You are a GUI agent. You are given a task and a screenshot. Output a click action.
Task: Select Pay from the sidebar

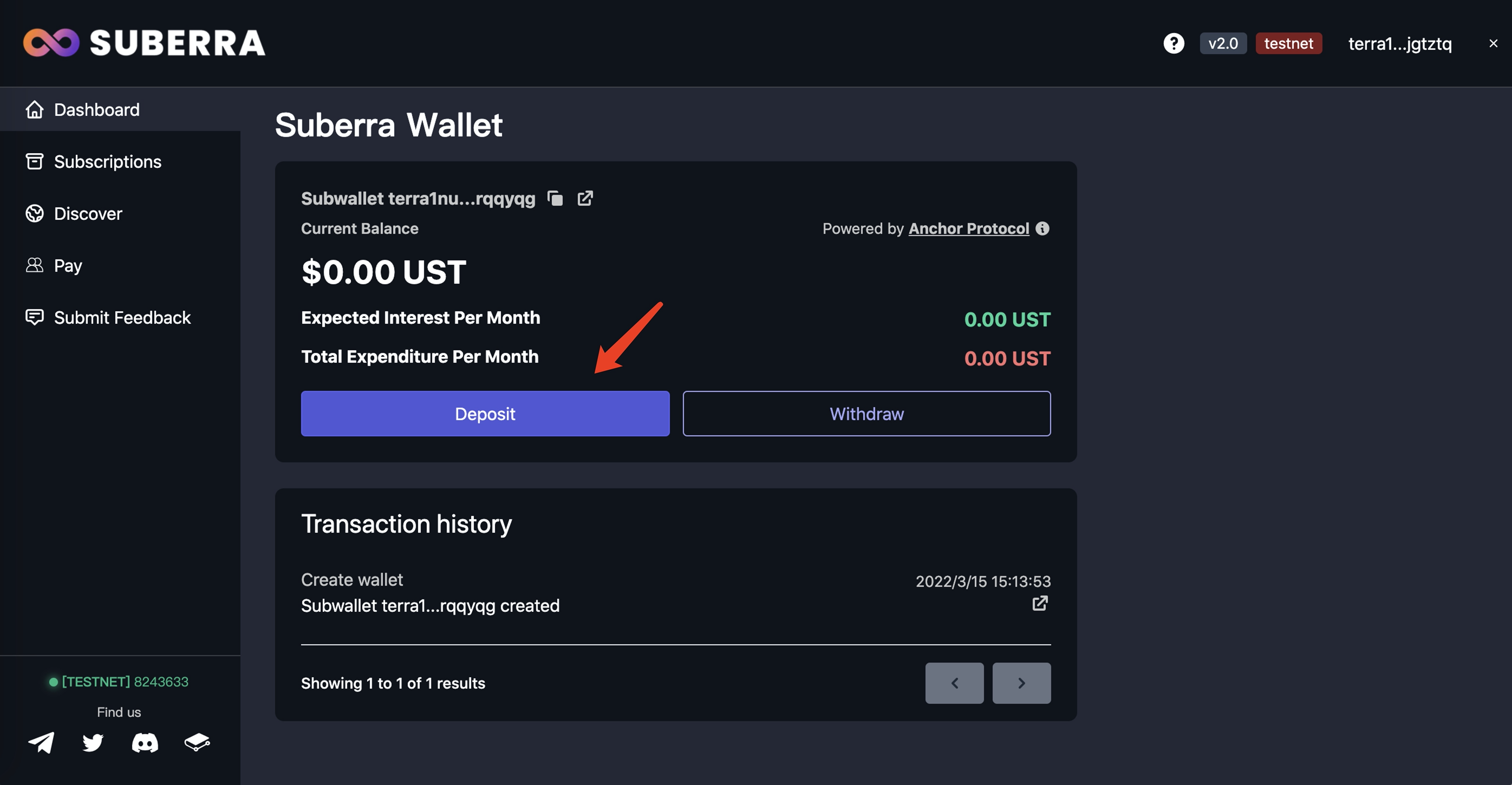click(68, 266)
